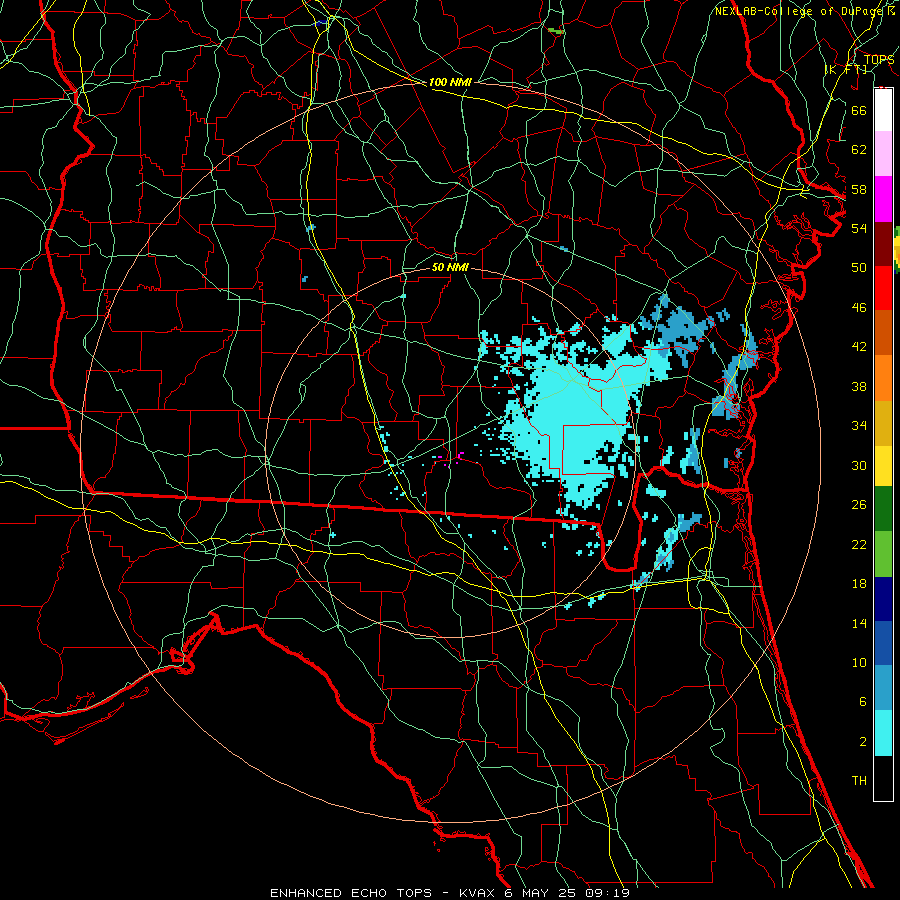Click the black threshold swatch in the legend
The image size is (900, 900).
[x=883, y=778]
